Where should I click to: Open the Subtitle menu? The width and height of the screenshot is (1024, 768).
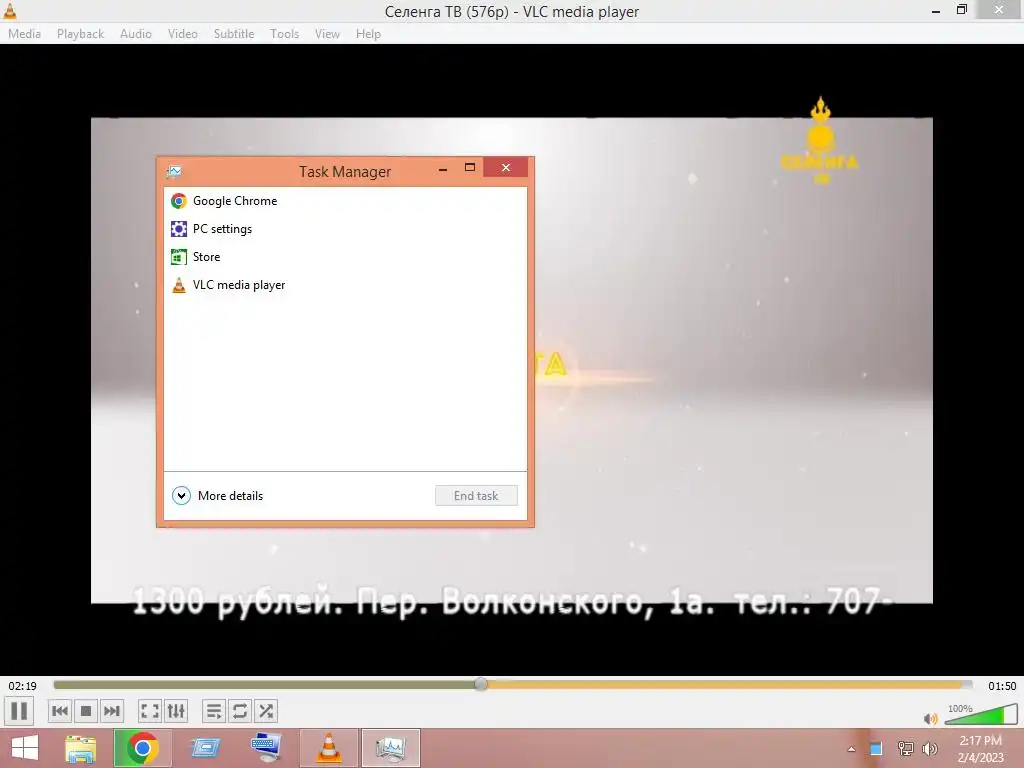[x=234, y=34]
